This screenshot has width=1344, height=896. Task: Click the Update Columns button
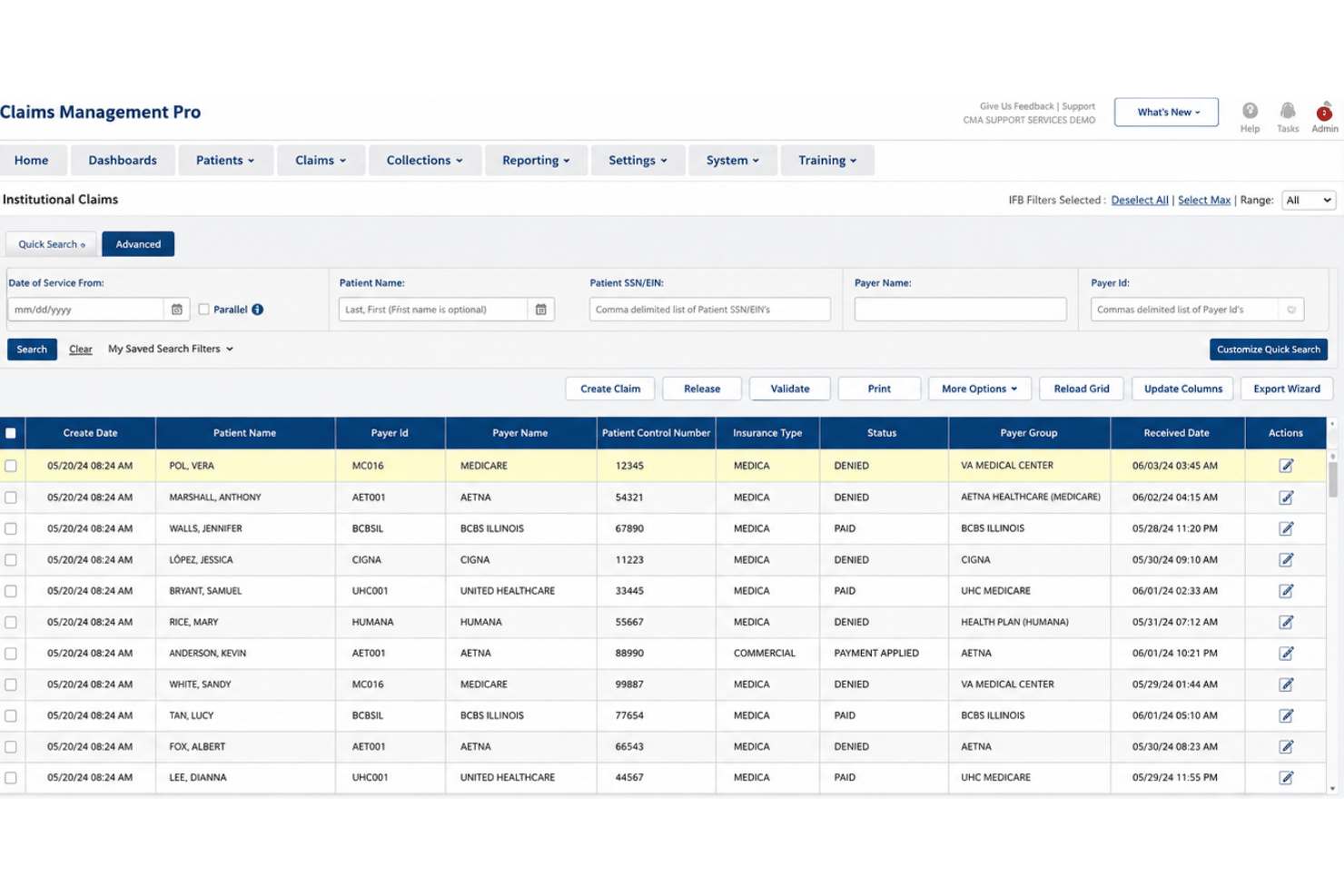[x=1182, y=389]
